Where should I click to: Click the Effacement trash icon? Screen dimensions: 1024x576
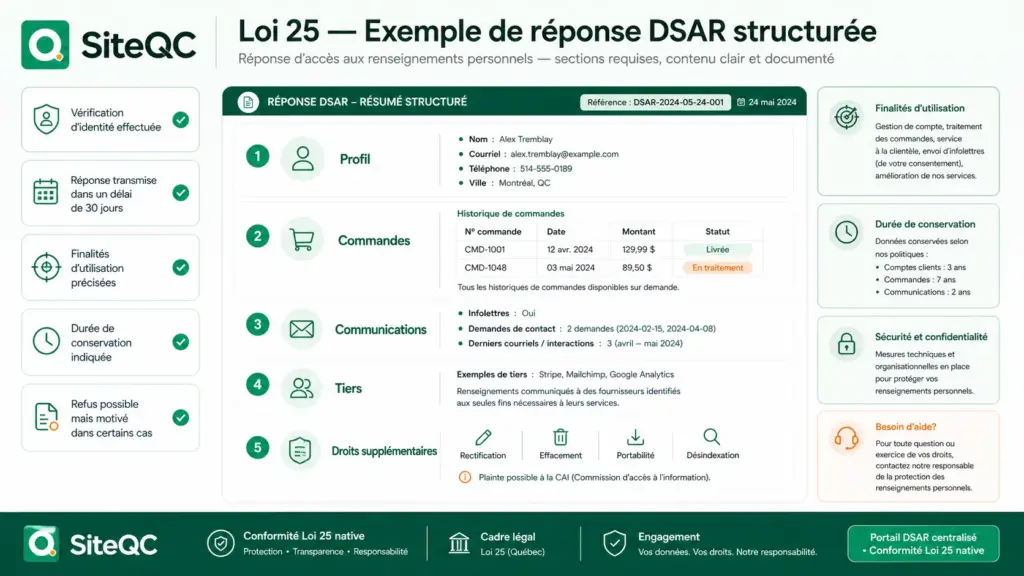coord(560,436)
